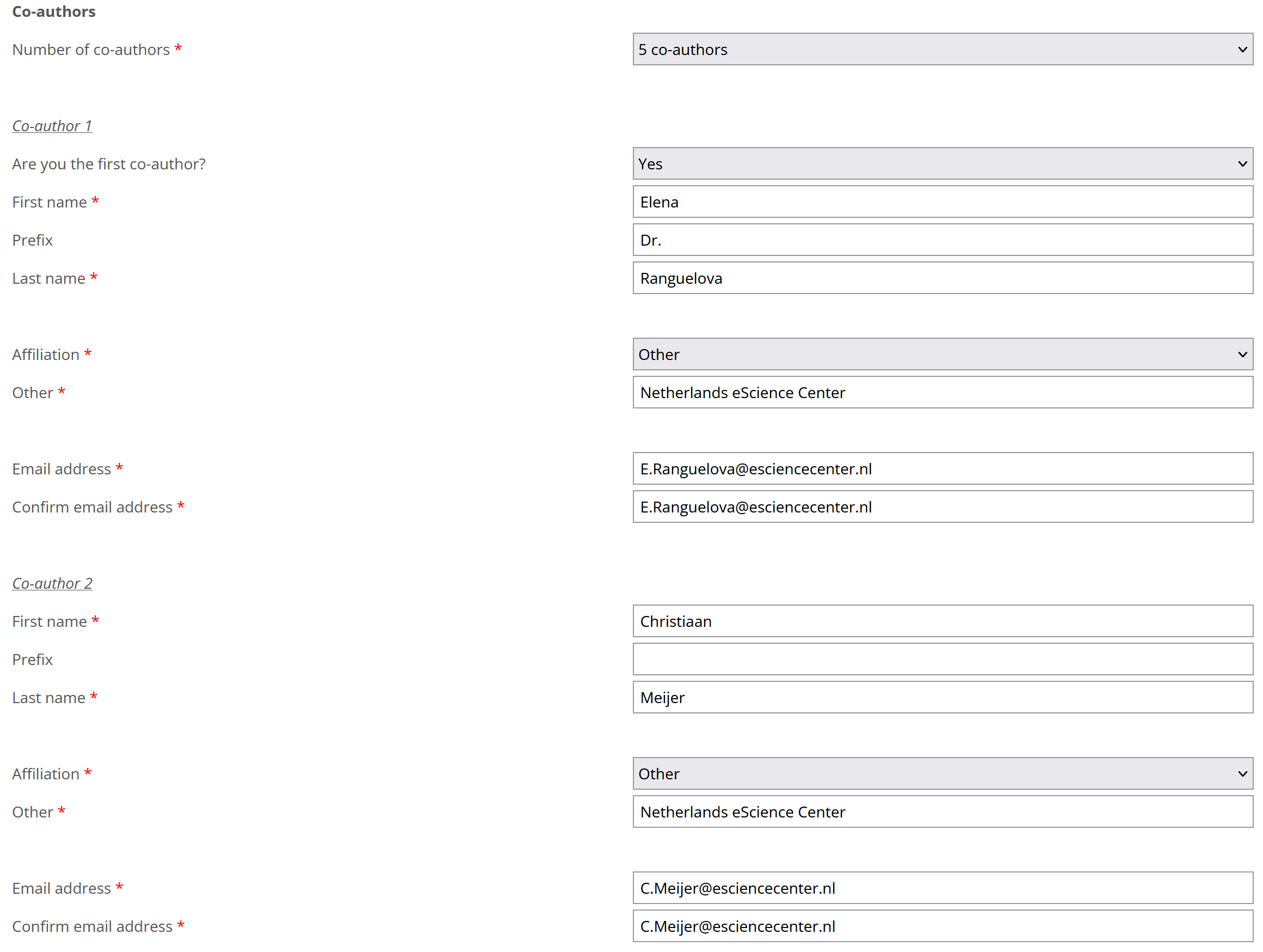The width and height of the screenshot is (1263, 952).
Task: Click the Email address field with "E.Ranguelova@esciencecenter.nl"
Action: point(942,469)
